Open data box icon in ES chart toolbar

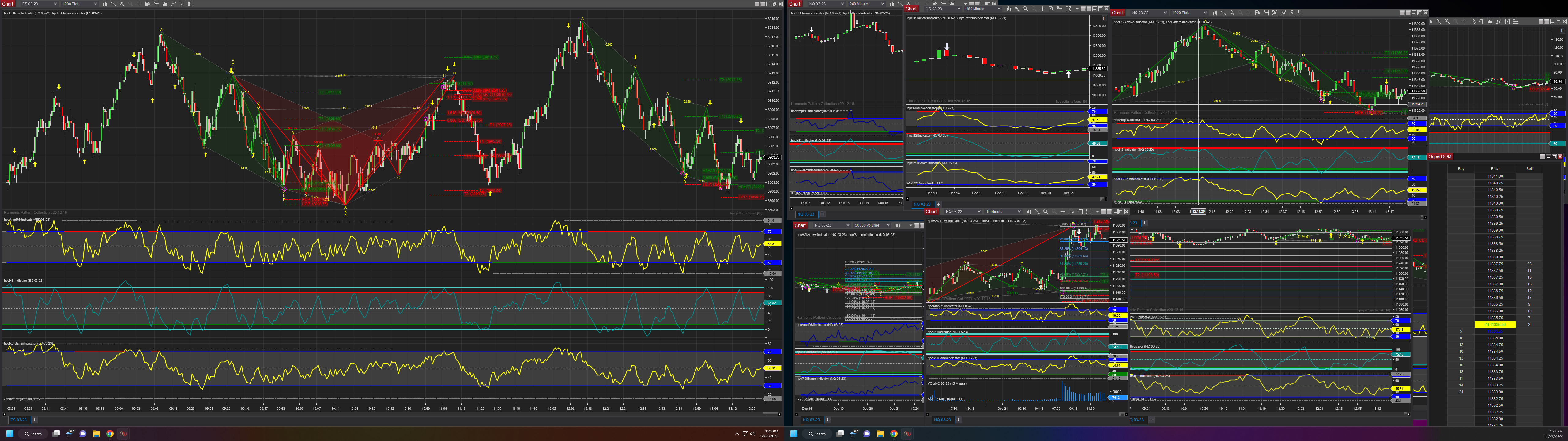pos(148,4)
